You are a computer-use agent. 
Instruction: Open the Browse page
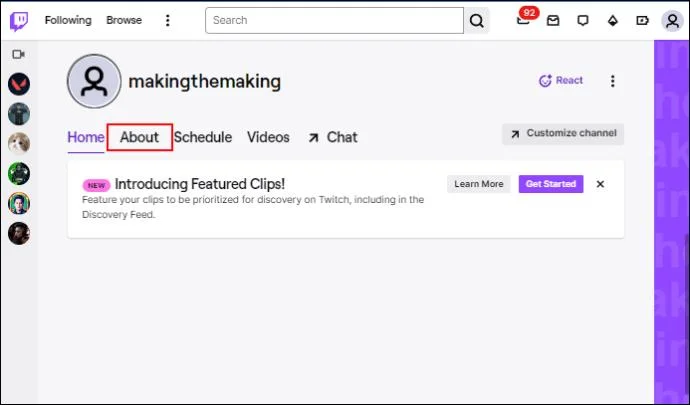click(x=124, y=20)
